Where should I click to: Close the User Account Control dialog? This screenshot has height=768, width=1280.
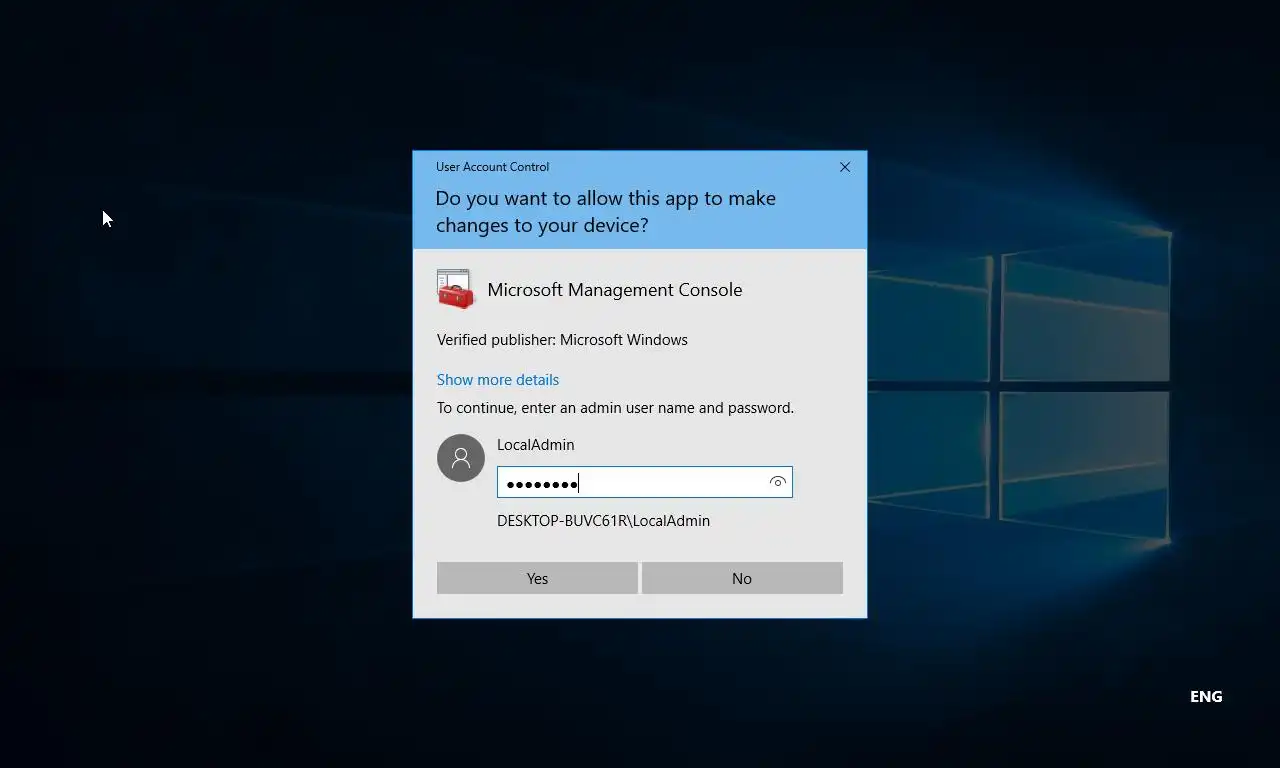pos(845,167)
